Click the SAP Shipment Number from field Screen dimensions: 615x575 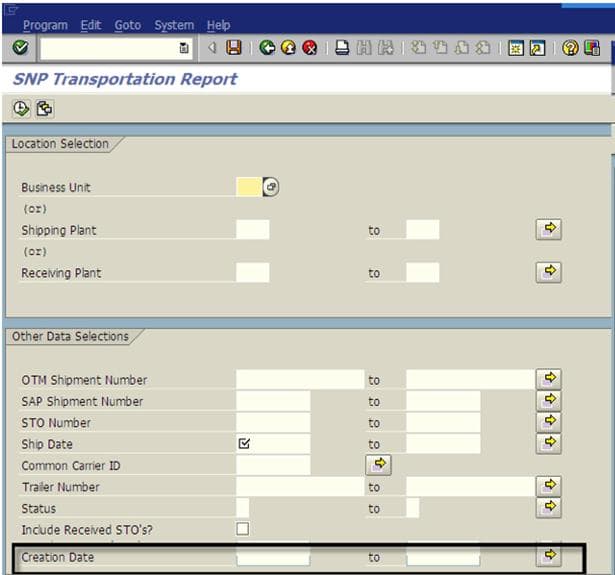point(273,401)
